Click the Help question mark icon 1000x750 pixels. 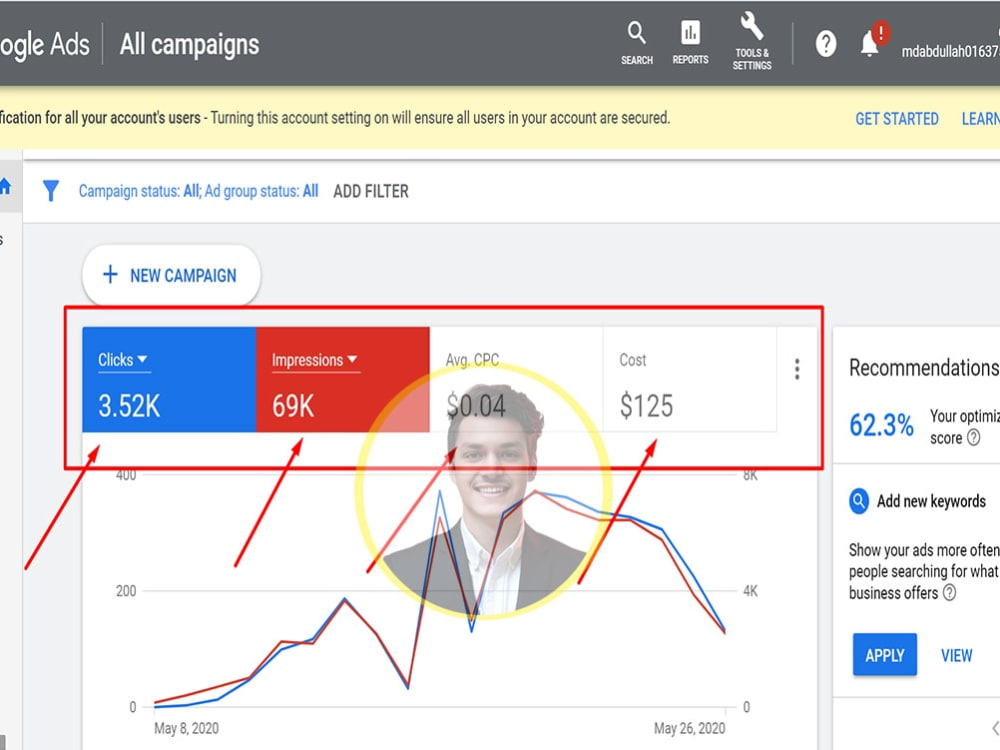pyautogui.click(x=825, y=44)
